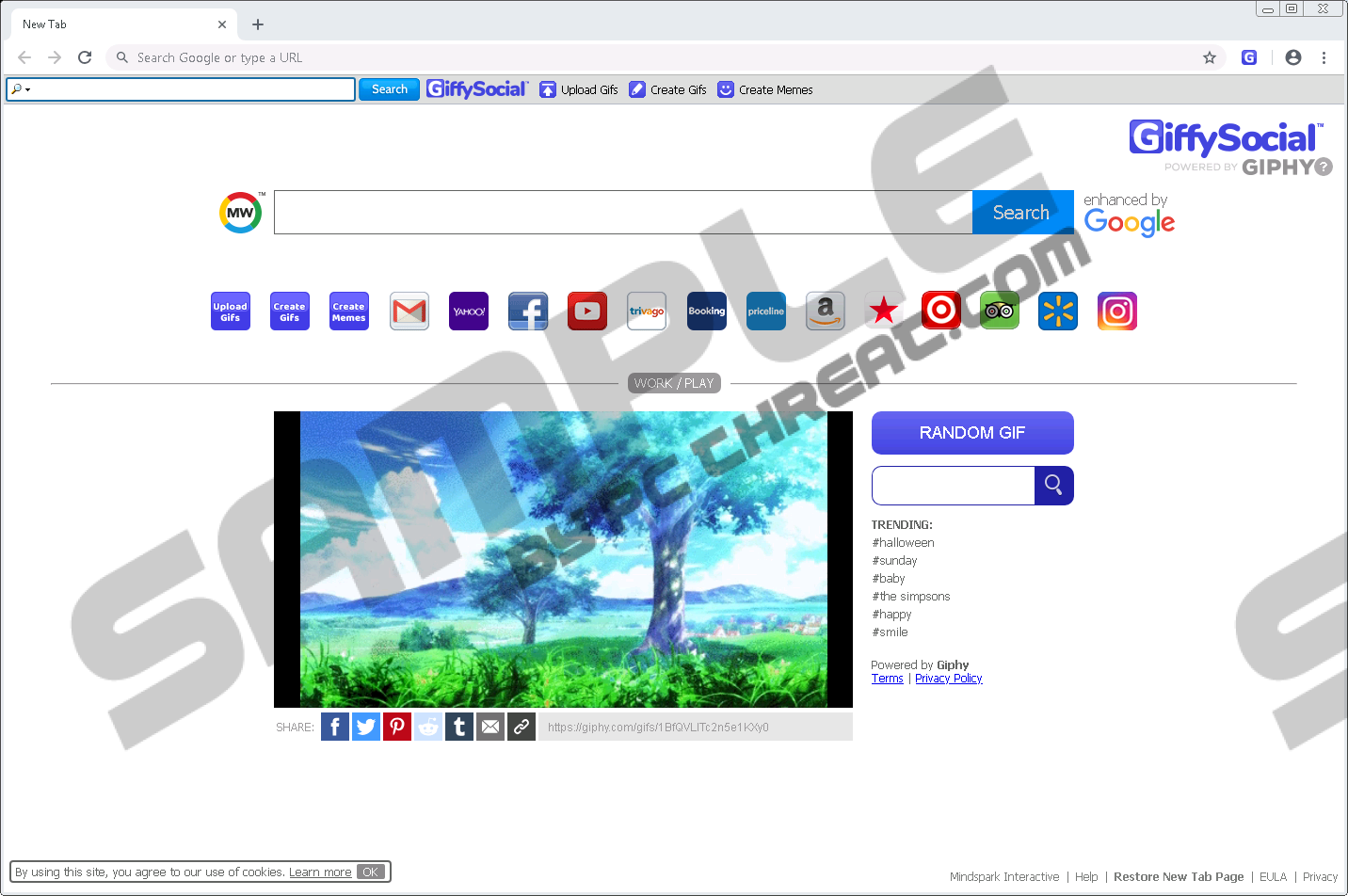Click Create Memes in the toolbar
This screenshot has height=896, width=1348.
click(x=765, y=89)
